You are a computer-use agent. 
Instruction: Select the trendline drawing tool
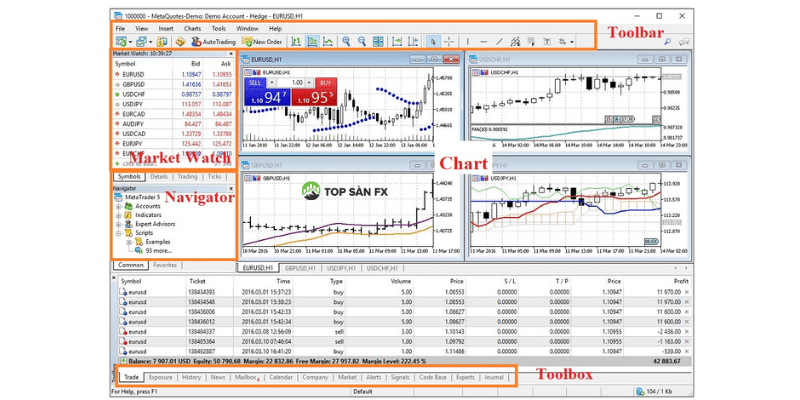tap(499, 41)
